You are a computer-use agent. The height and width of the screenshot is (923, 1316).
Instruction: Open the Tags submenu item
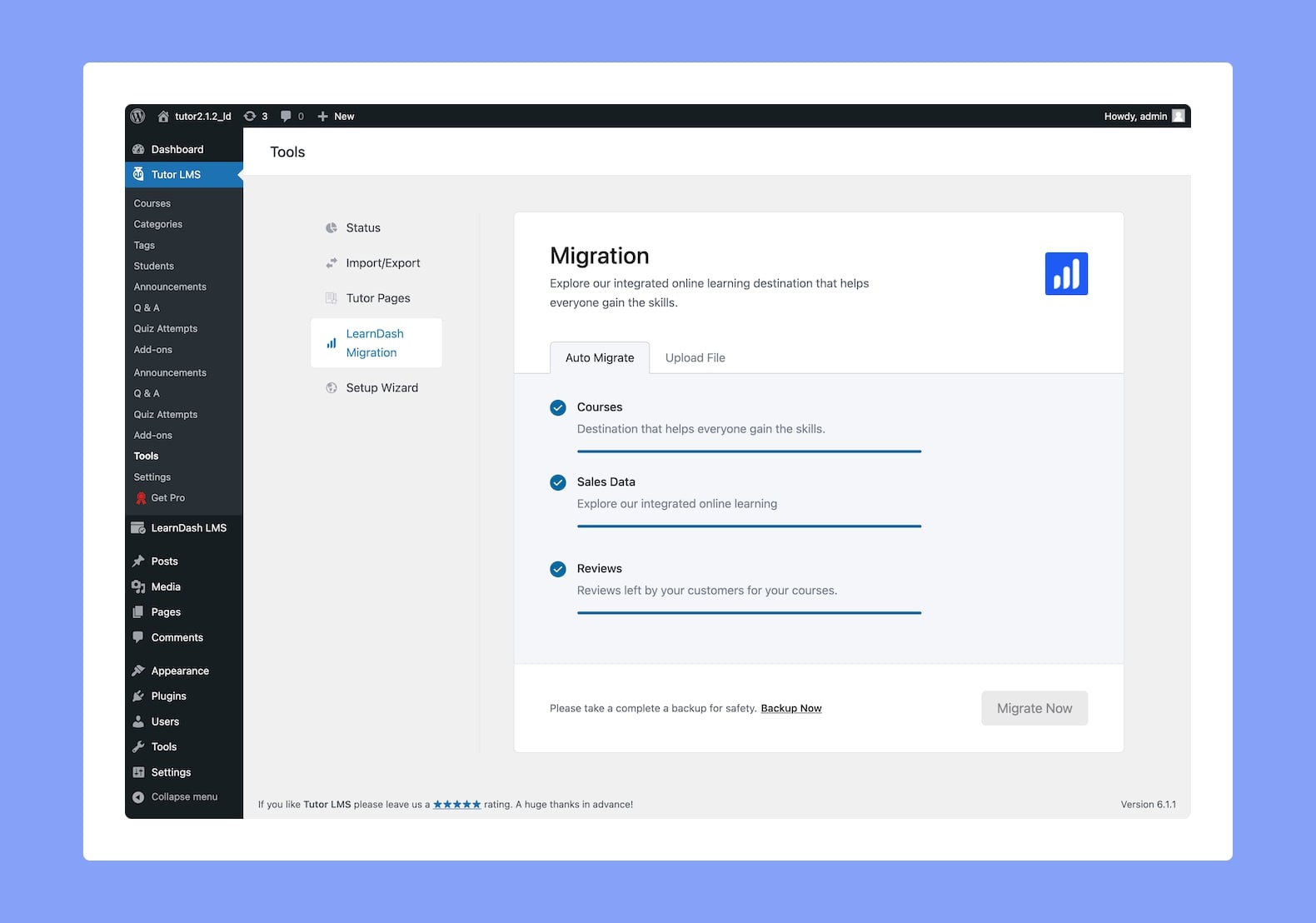pos(144,245)
